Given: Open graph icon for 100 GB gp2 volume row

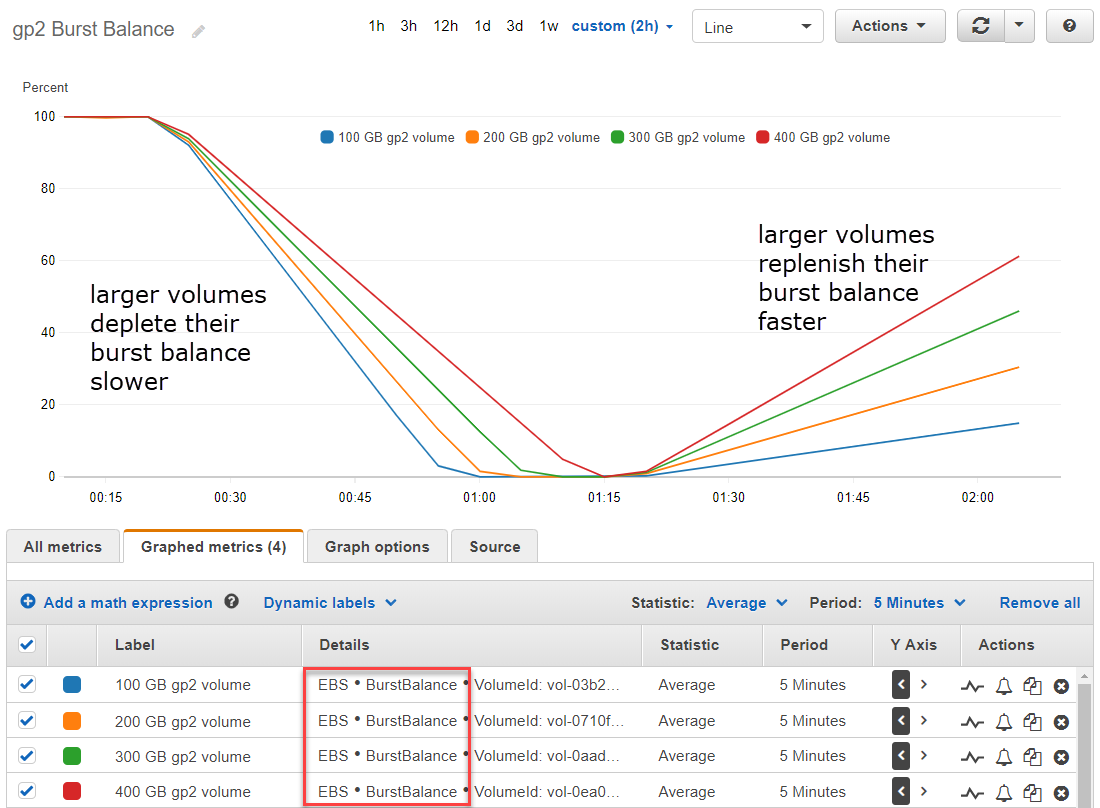Looking at the screenshot, I should click(x=972, y=686).
